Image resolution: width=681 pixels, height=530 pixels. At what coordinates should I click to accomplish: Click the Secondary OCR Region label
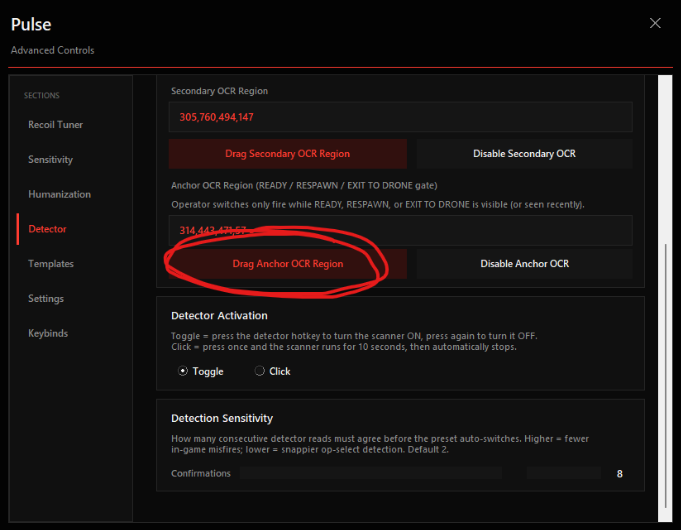(219, 91)
